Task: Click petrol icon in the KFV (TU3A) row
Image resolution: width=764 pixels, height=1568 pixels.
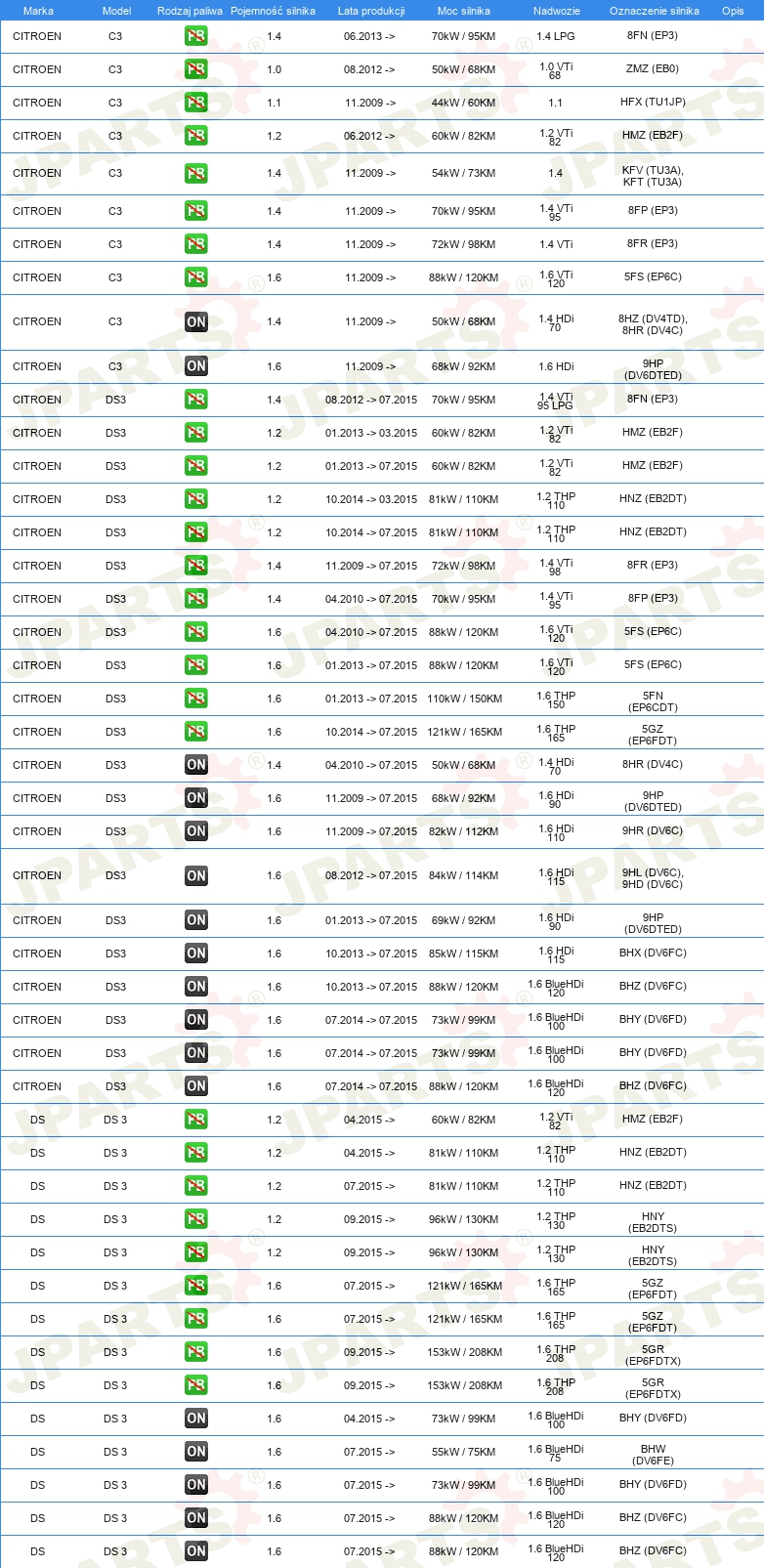Action: [x=196, y=173]
